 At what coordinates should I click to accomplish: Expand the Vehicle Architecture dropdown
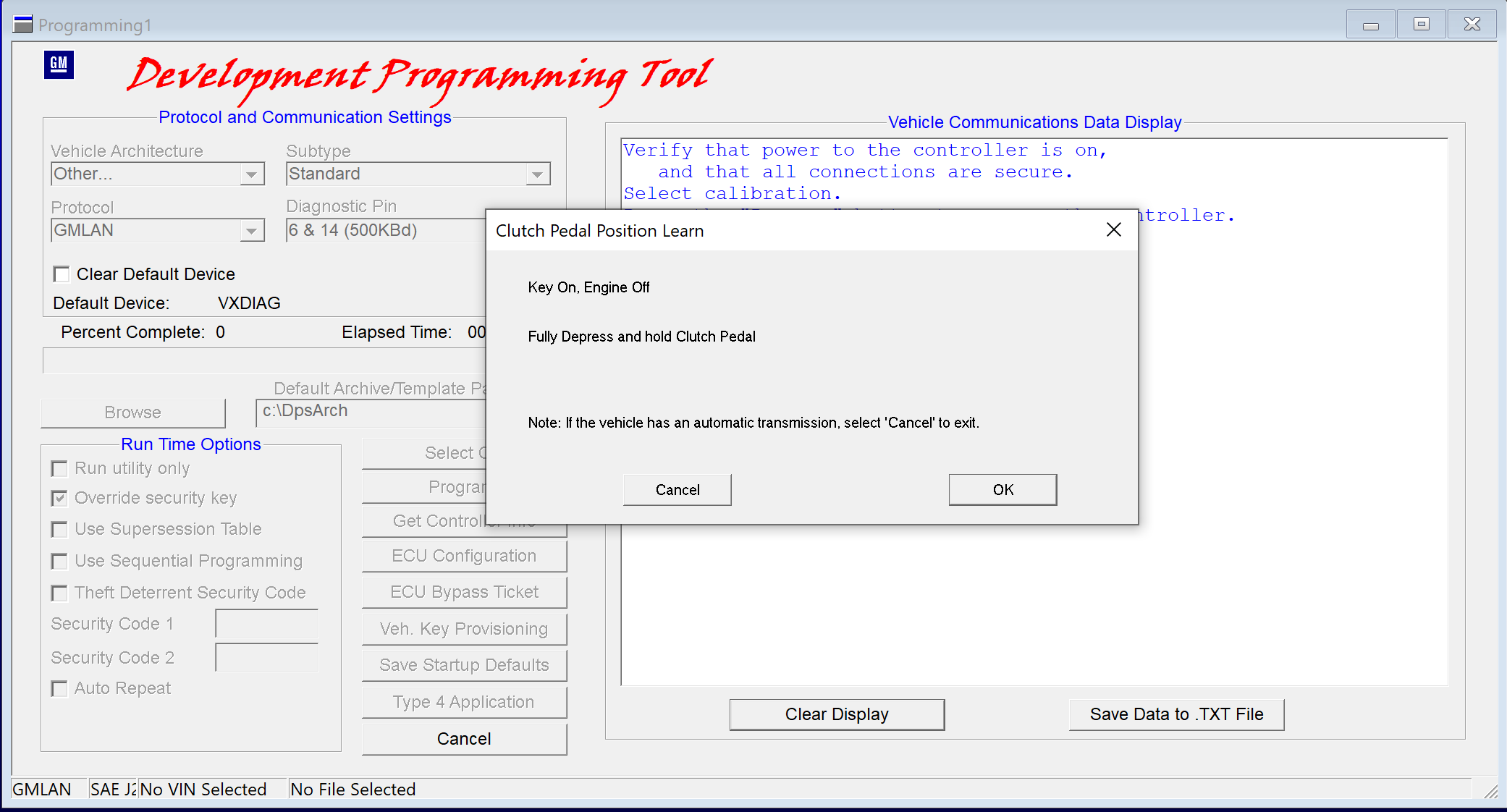click(251, 174)
